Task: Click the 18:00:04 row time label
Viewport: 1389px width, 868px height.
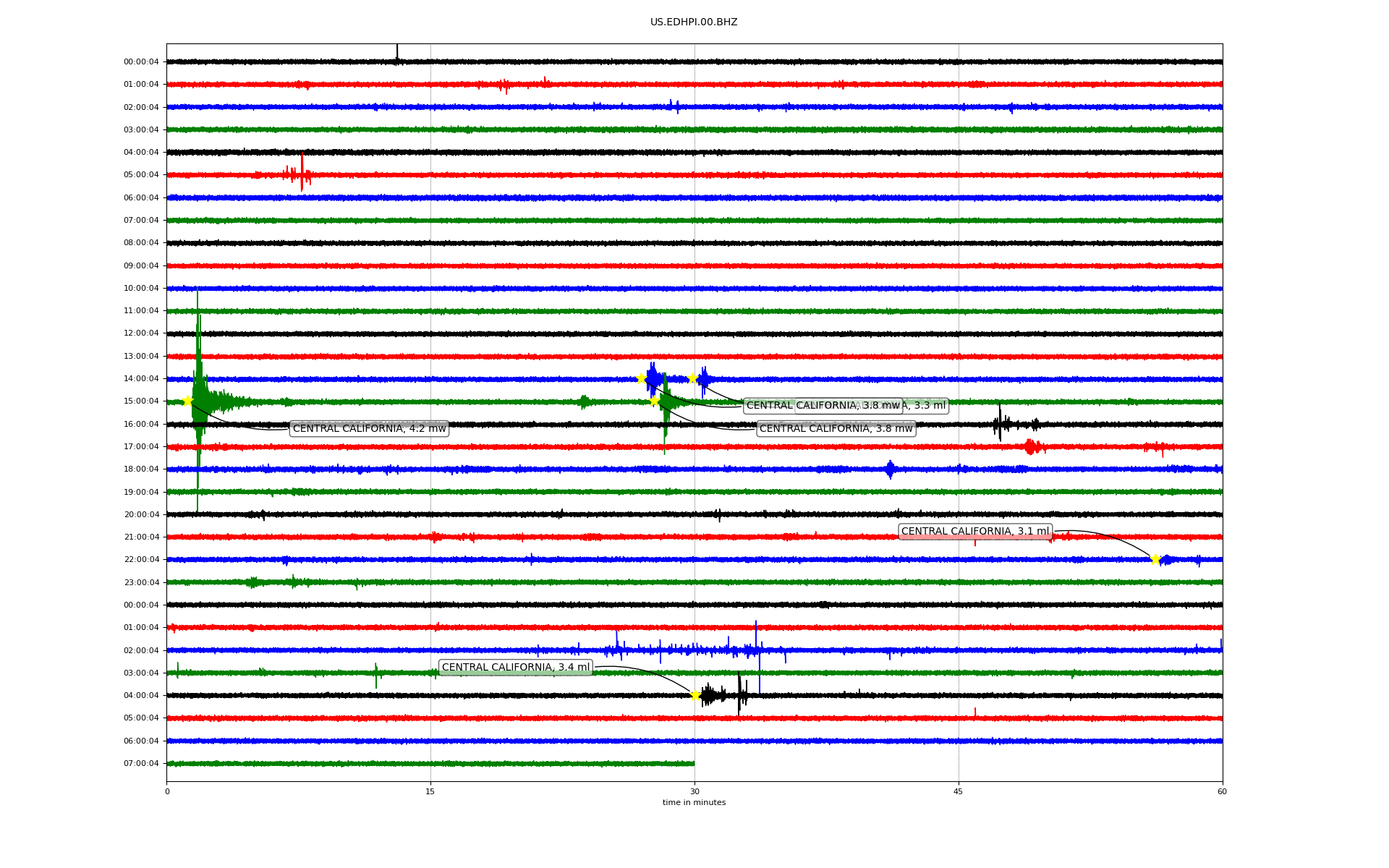Action: pos(141,469)
